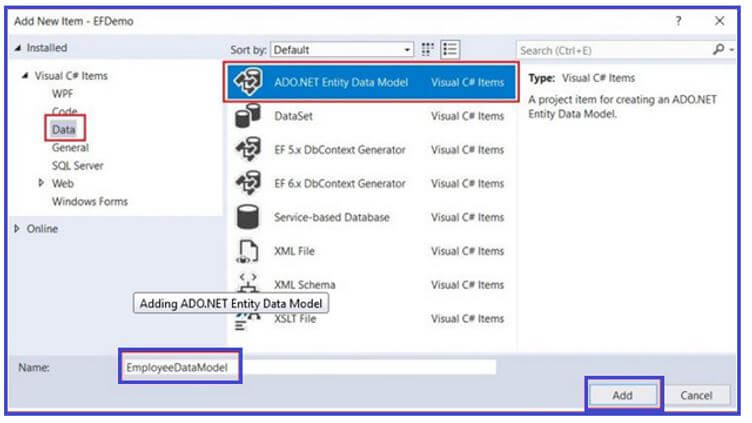Image resolution: width=752 pixels, height=423 pixels.
Task: Select the "XML Schema" template name
Action: 305,284
